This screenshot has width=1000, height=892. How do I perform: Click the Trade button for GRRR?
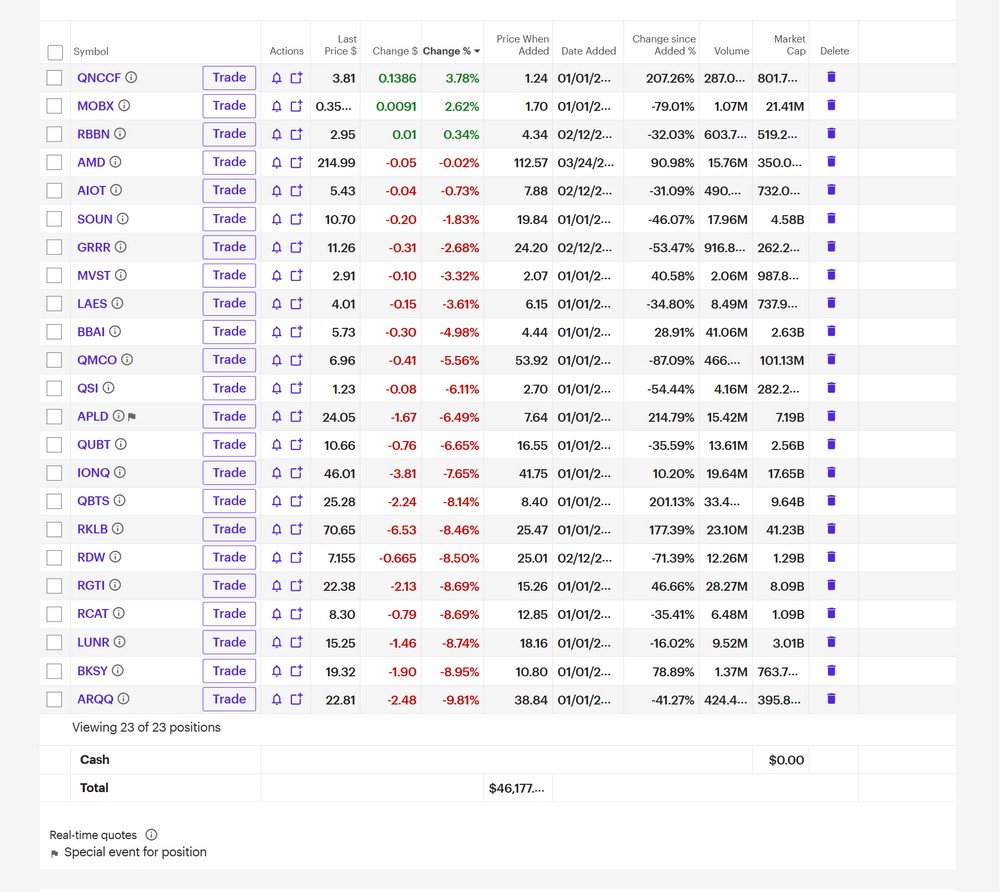point(229,247)
